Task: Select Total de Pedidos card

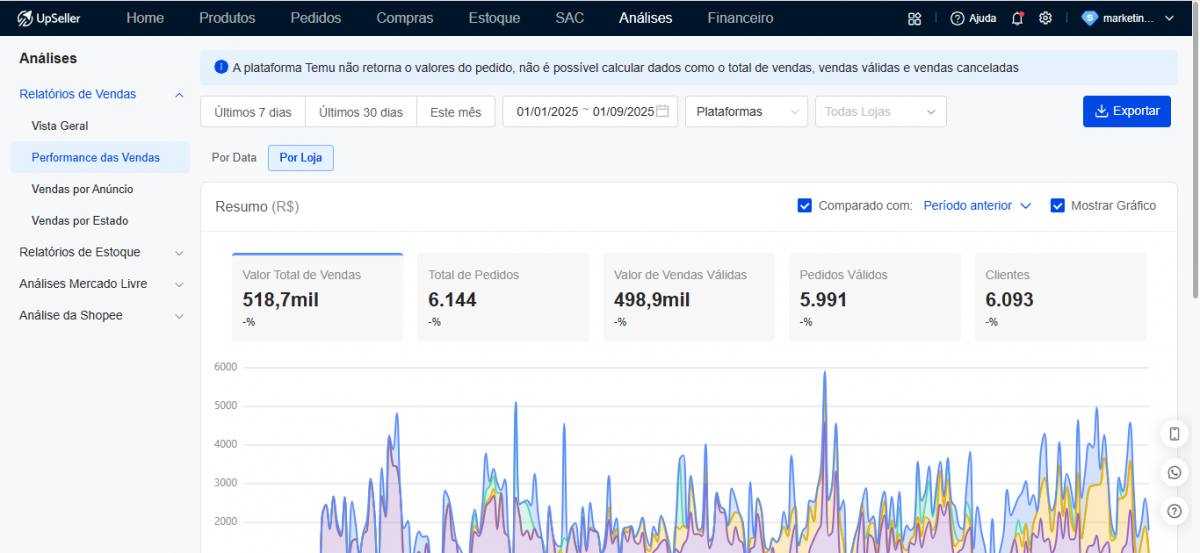Action: click(503, 297)
